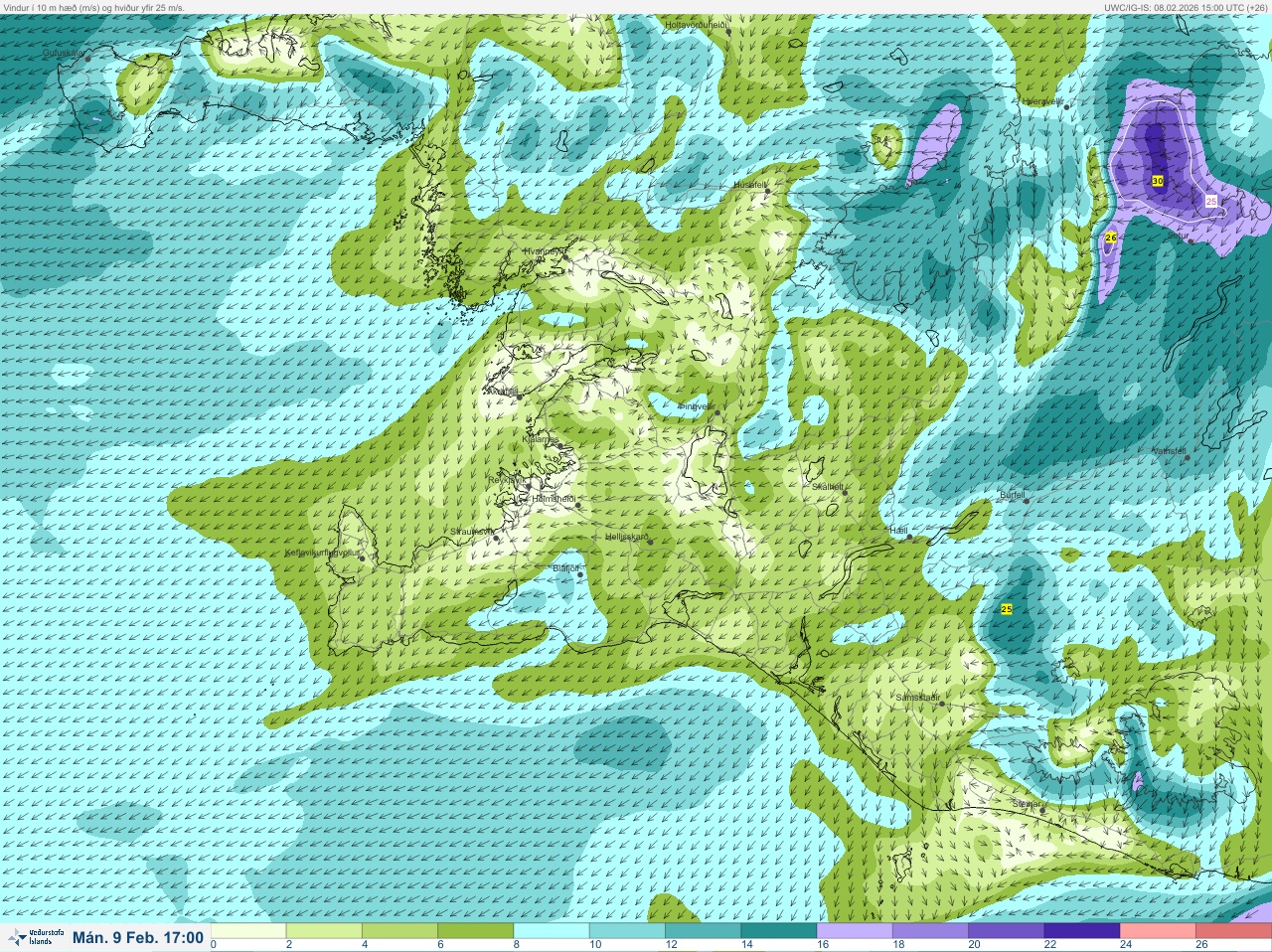The height and width of the screenshot is (952, 1272).
Task: Click the yellow 30 gust value label
Action: (1158, 181)
